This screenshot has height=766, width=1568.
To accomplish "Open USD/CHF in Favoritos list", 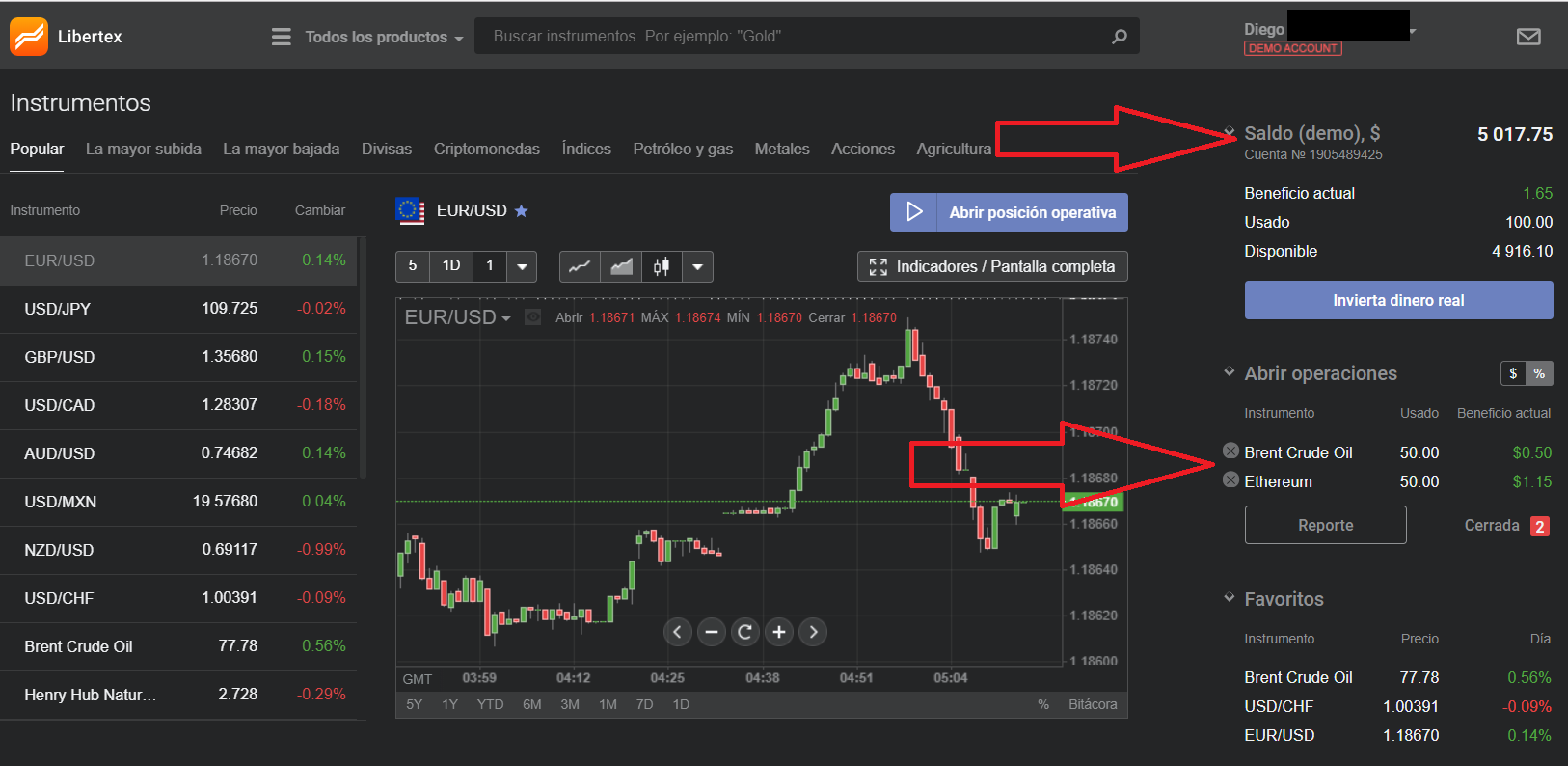I will point(1398,706).
